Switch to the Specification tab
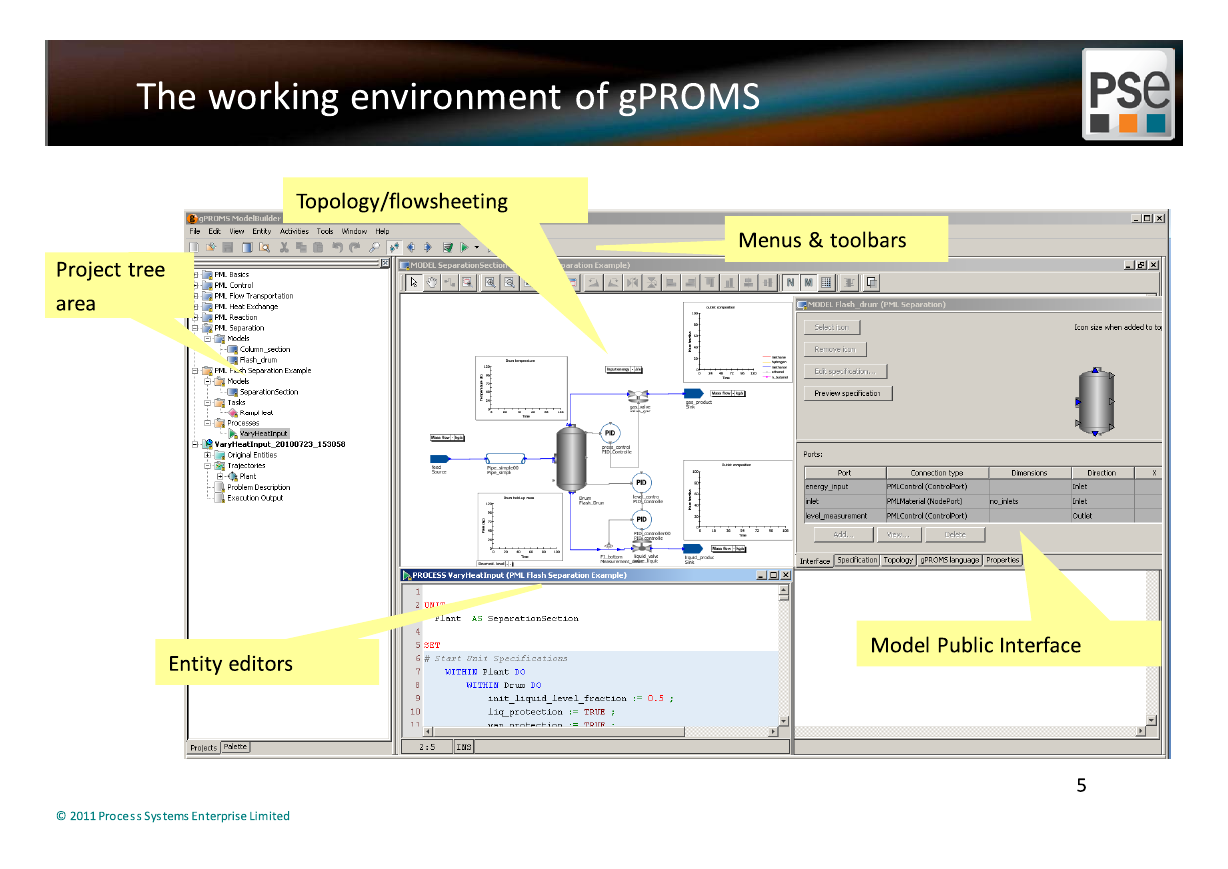 pyautogui.click(x=857, y=561)
